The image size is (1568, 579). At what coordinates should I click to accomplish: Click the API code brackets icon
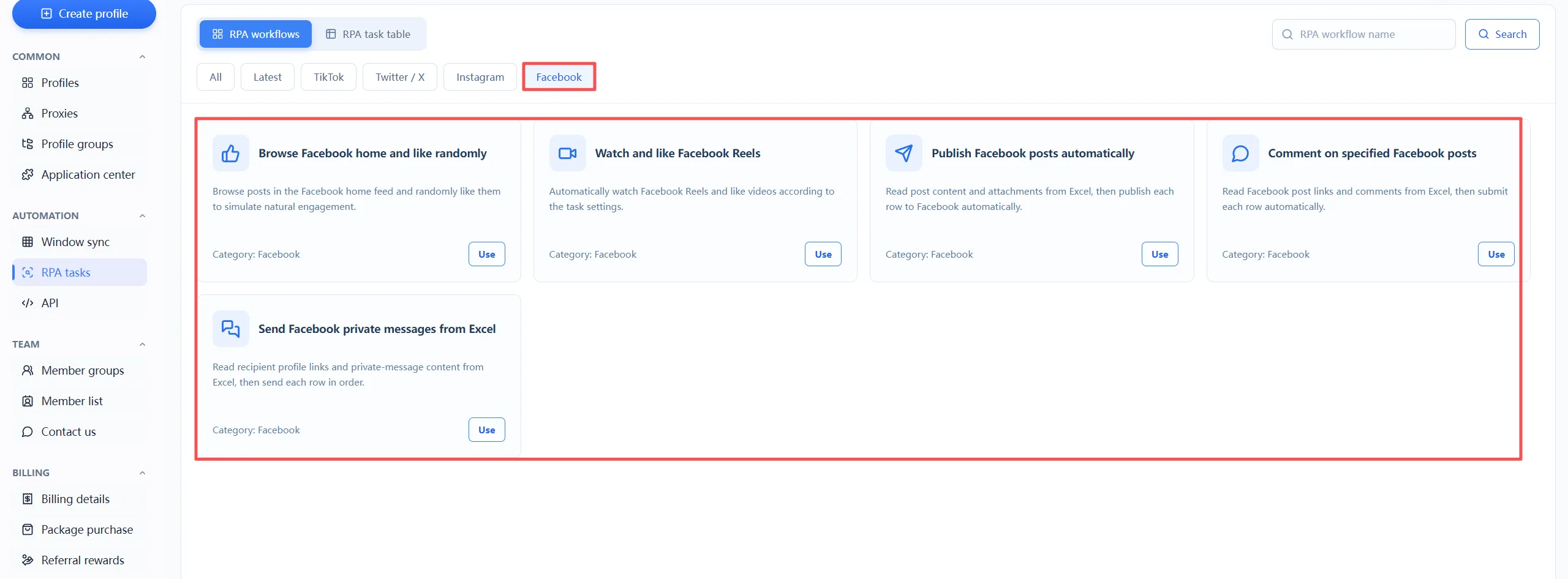28,303
